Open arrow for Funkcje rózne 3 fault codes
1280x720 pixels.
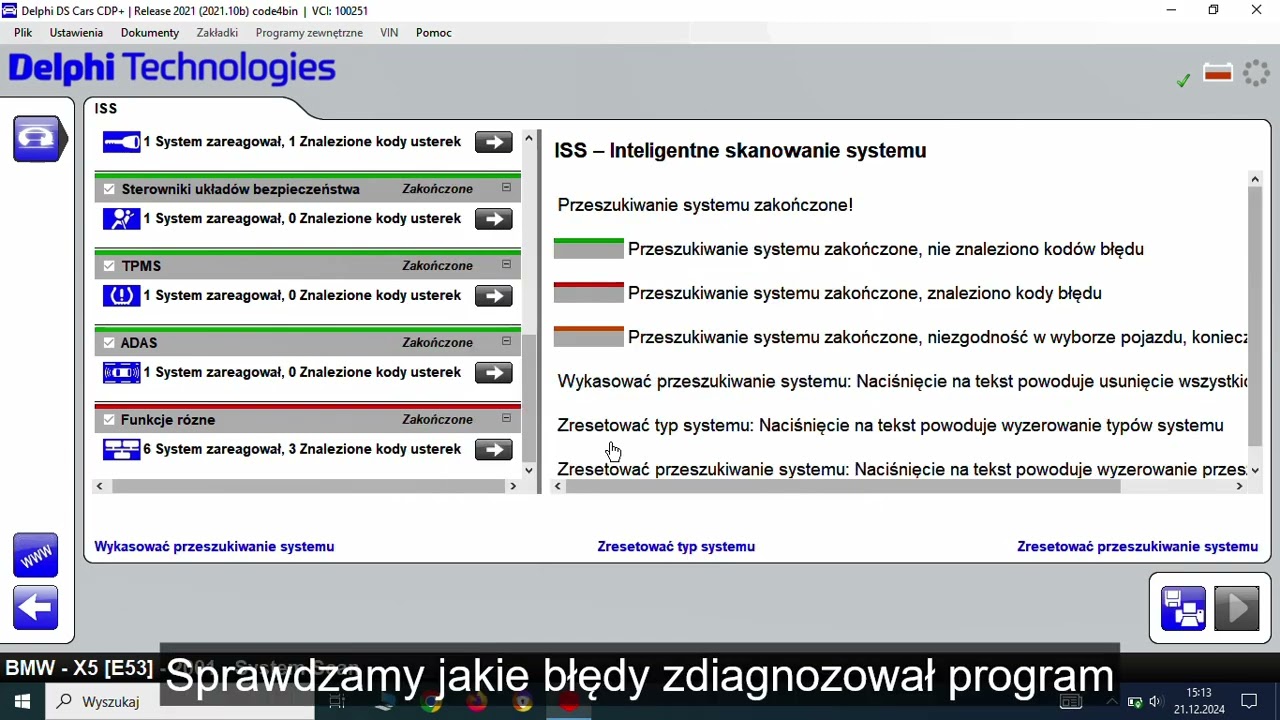point(493,450)
